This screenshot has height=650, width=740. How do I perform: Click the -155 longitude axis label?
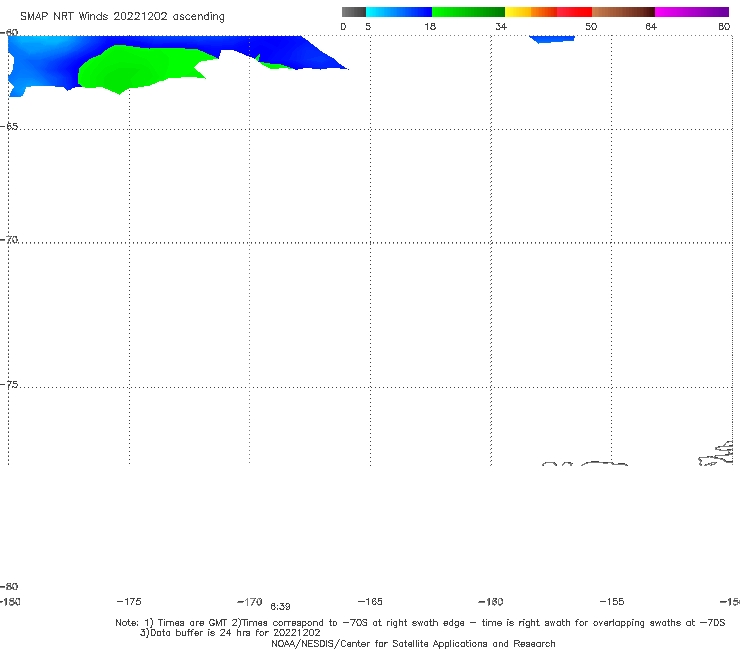click(x=612, y=602)
